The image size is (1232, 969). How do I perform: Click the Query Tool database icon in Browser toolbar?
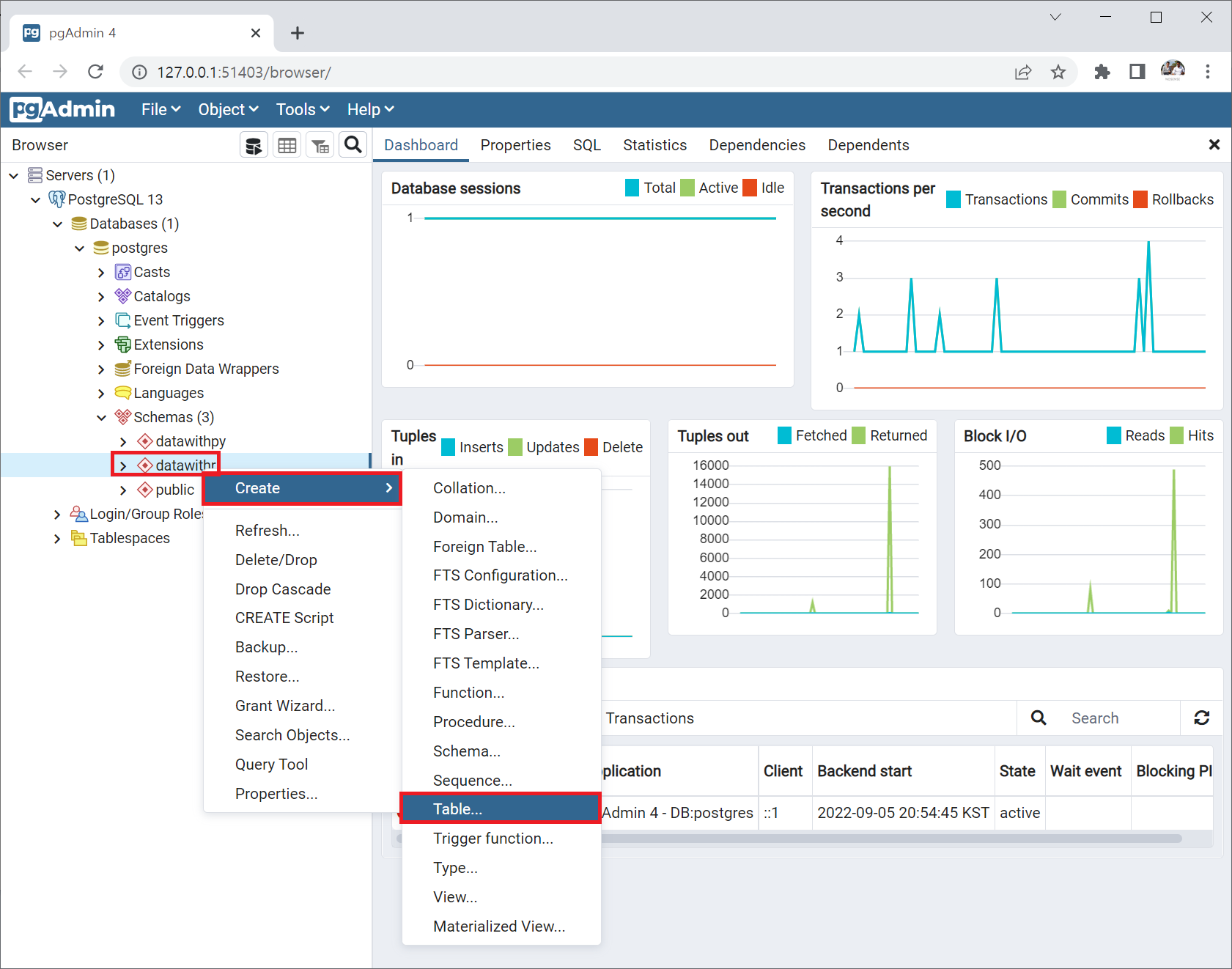pyautogui.click(x=254, y=145)
